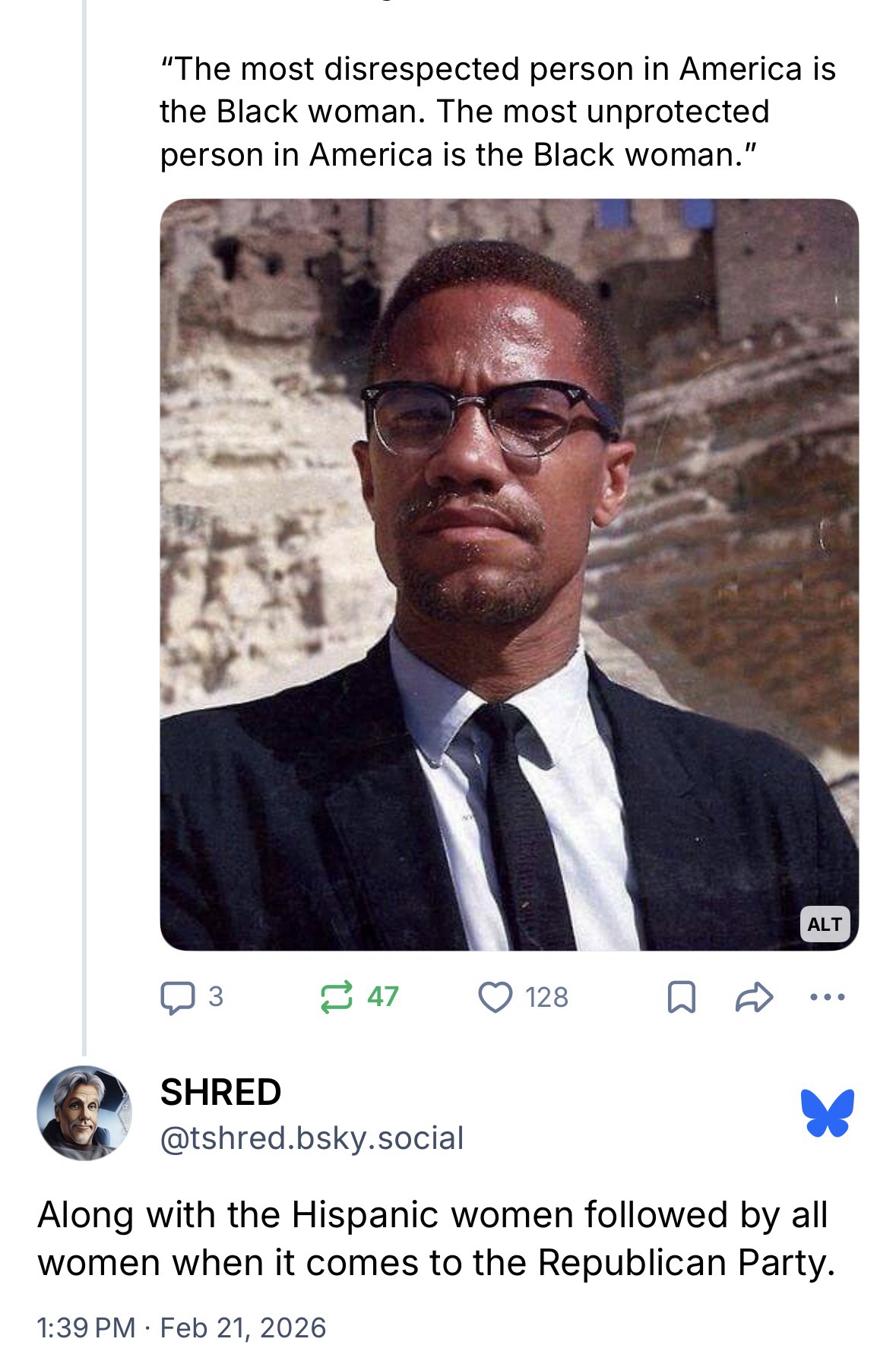896x1364 pixels.
Task: Click the blue Bluesky butterfly logo
Action: click(x=827, y=1113)
